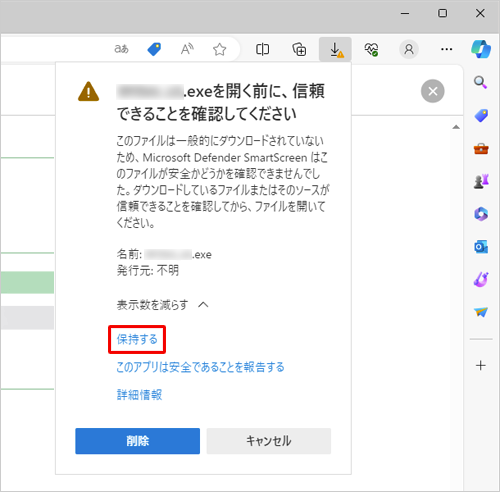500x492 pixels.
Task: Open sidebar Drop paper plane icon
Action: pyautogui.click(x=481, y=312)
